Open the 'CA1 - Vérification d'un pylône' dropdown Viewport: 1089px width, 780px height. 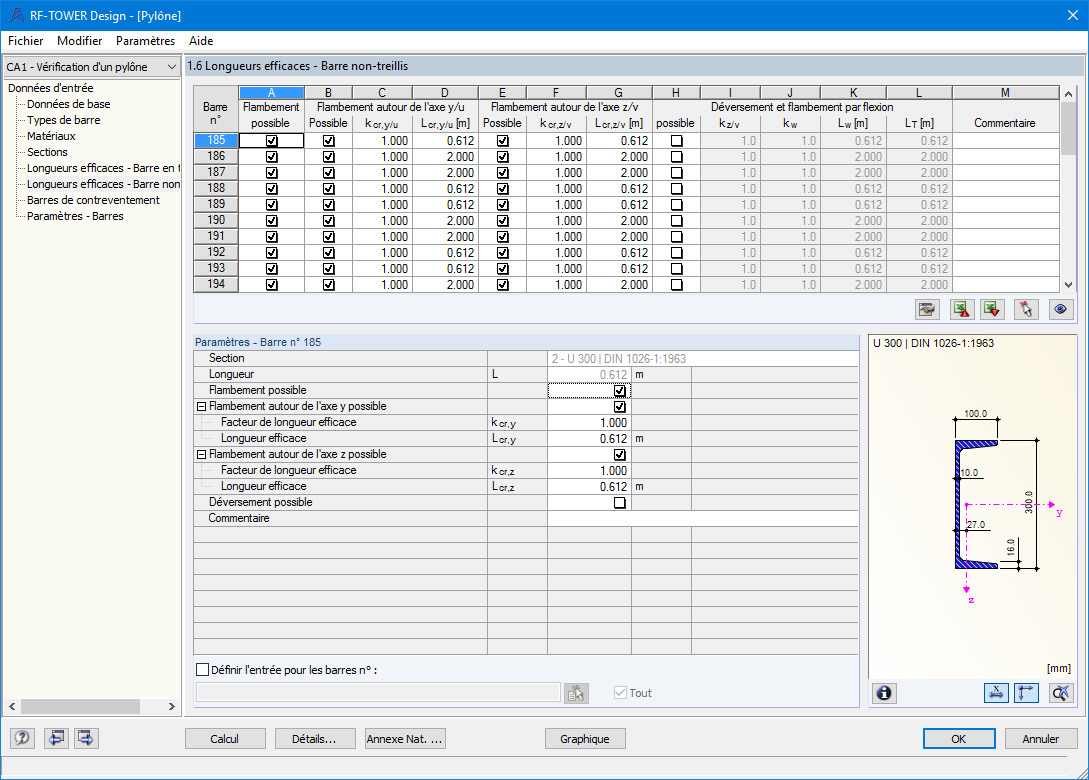[92, 67]
